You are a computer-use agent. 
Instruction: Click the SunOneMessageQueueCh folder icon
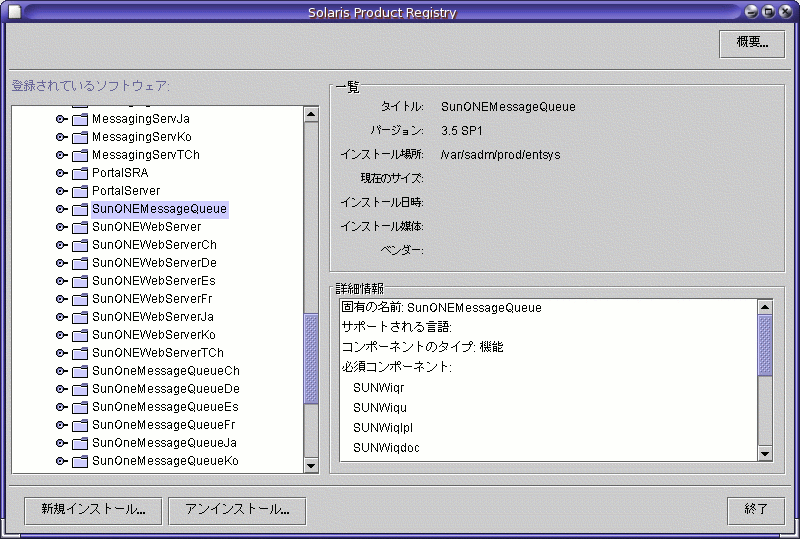point(80,371)
